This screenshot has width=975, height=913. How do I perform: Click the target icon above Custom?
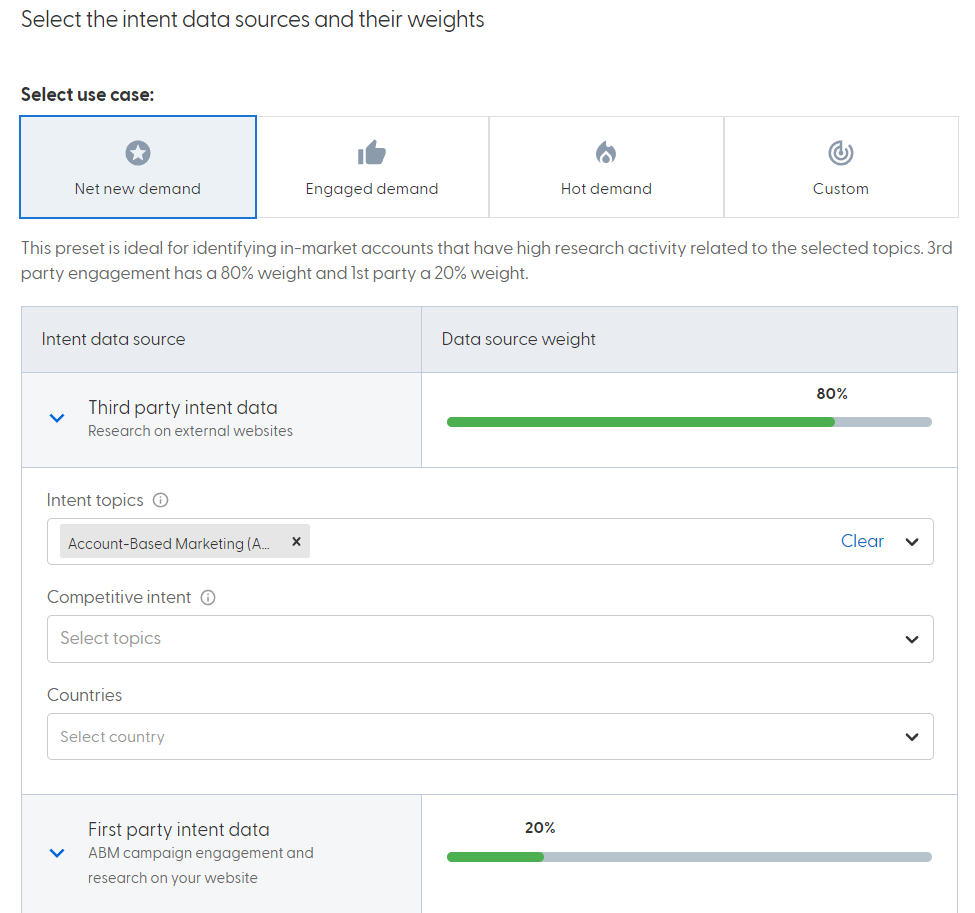840,152
